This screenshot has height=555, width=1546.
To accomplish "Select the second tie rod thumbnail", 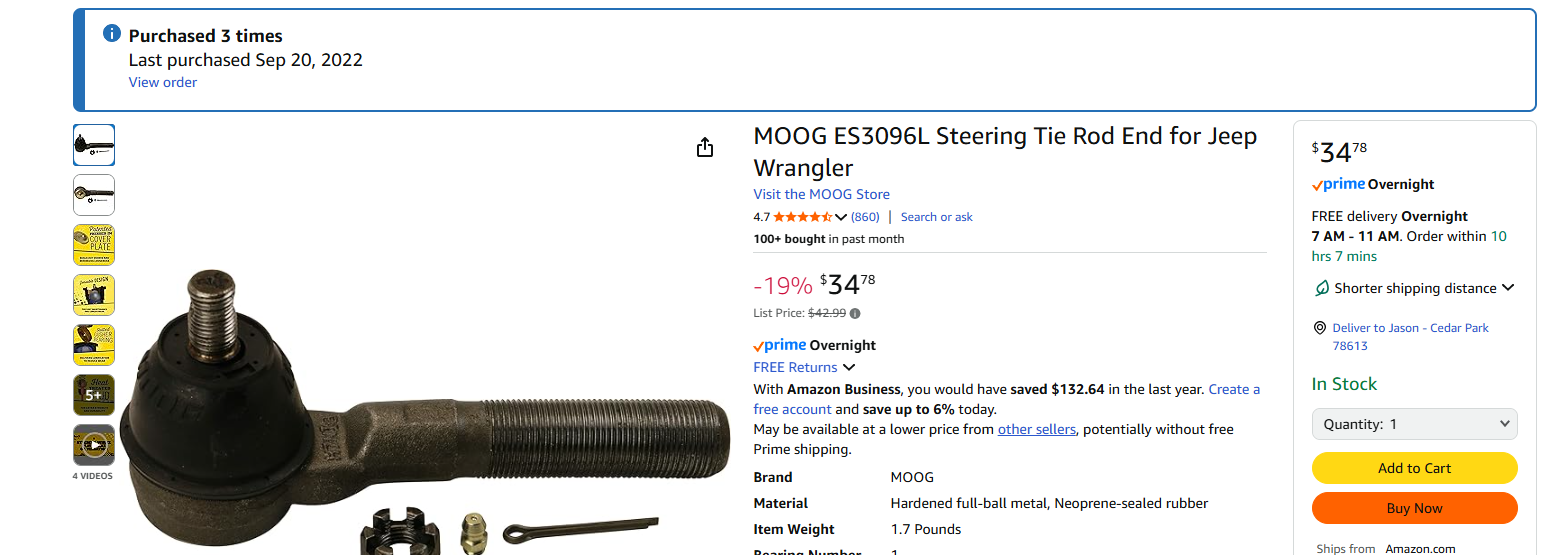I will click(94, 195).
